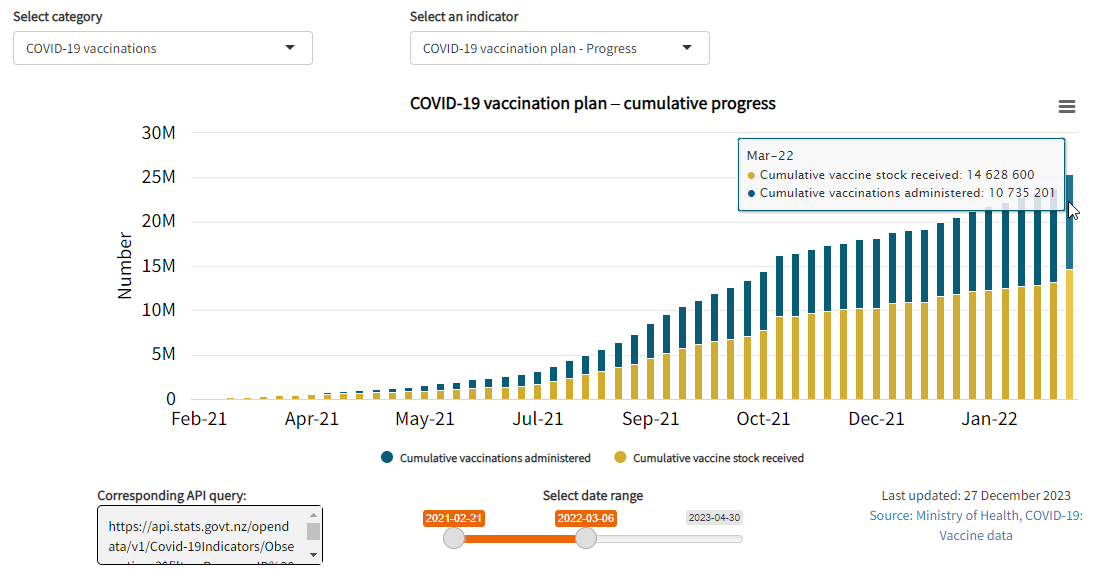The image size is (1100, 582).
Task: Click the 2021-02-21 start date label
Action: (x=453, y=518)
